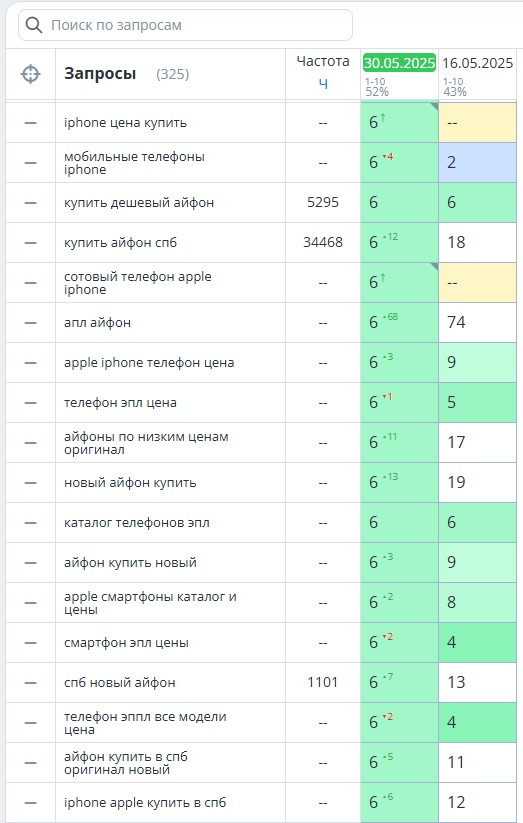Select query 'телефон эппл все модели цена'

pos(145,723)
